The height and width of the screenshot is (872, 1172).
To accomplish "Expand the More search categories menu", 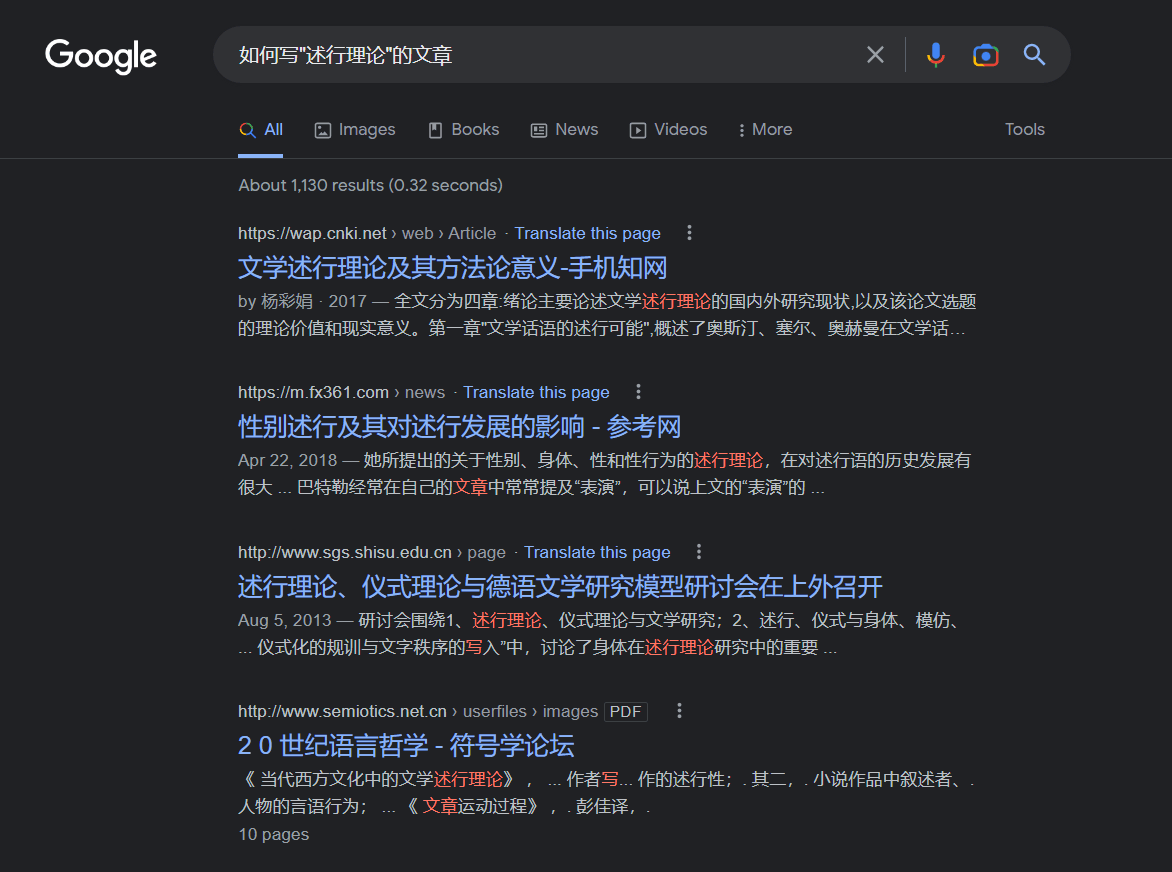I will tap(765, 130).
